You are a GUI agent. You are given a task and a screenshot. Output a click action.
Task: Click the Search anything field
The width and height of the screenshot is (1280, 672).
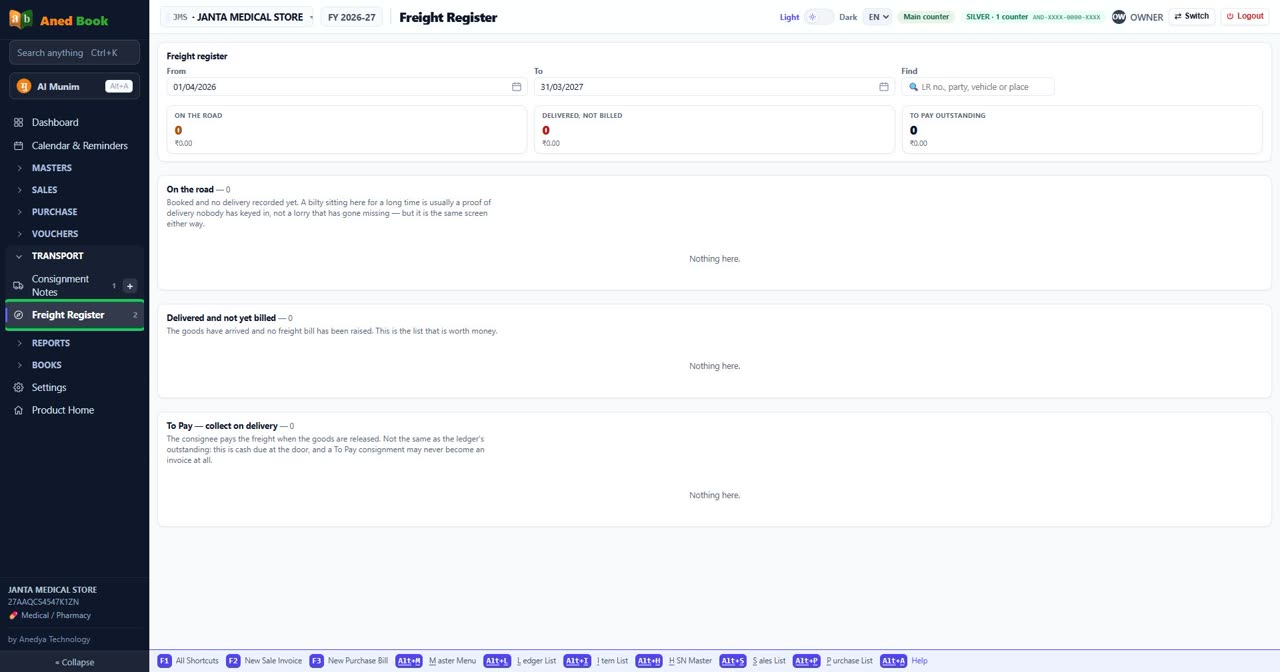tap(74, 53)
